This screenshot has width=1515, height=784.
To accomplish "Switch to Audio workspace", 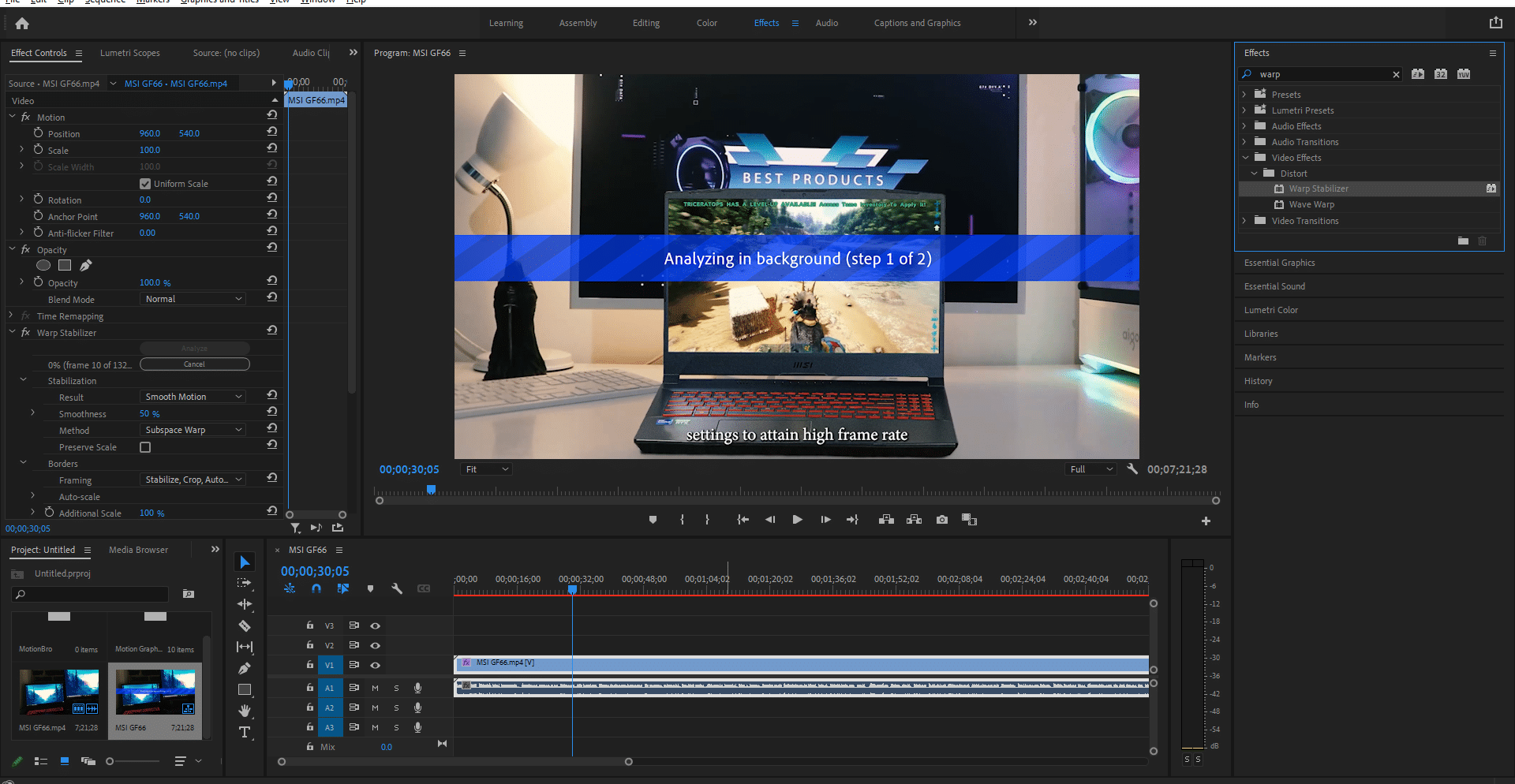I will pyautogui.click(x=827, y=23).
